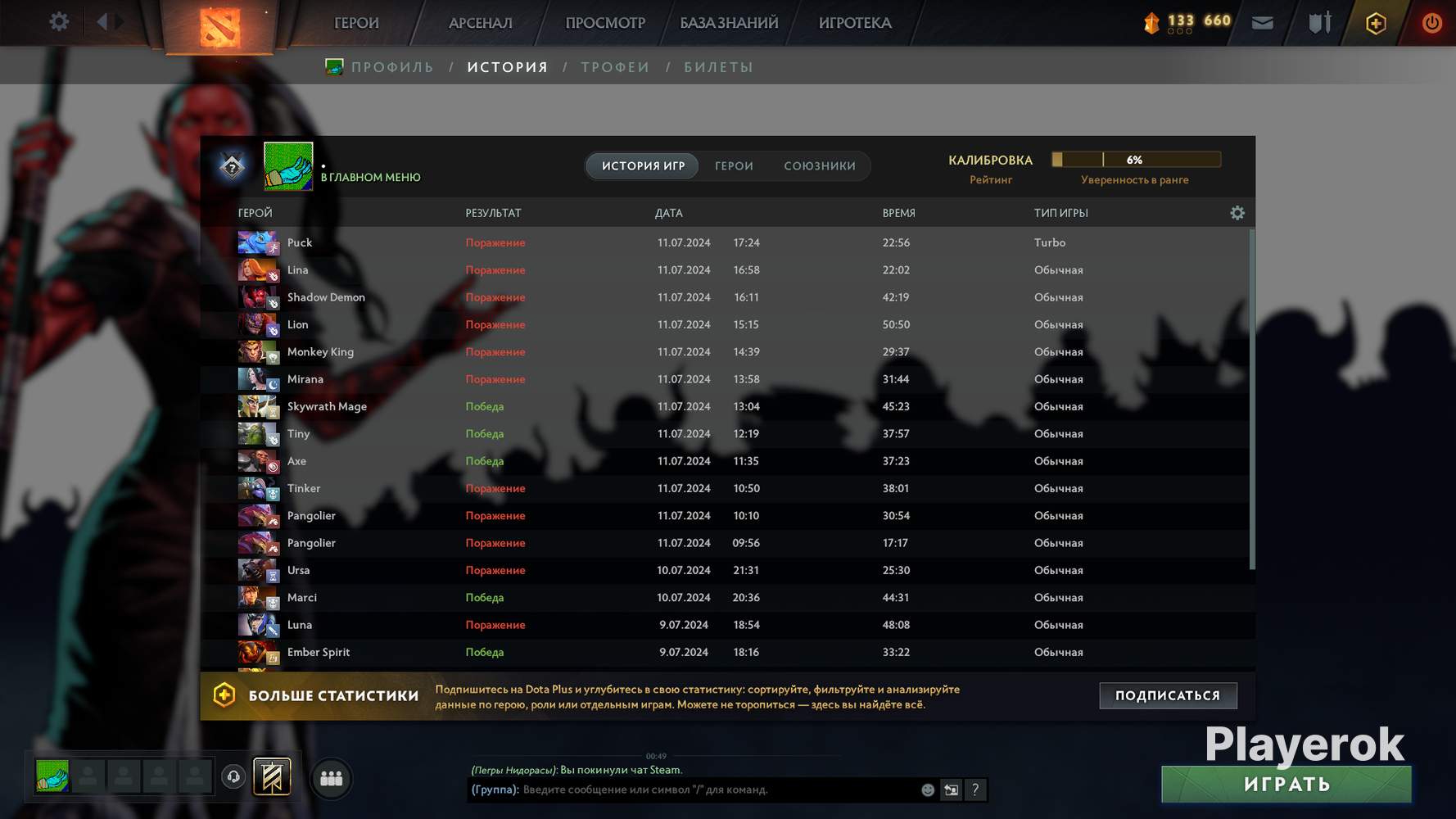Click the Shadow Demon hero portrait
Image resolution: width=1456 pixels, height=819 pixels.
point(258,297)
